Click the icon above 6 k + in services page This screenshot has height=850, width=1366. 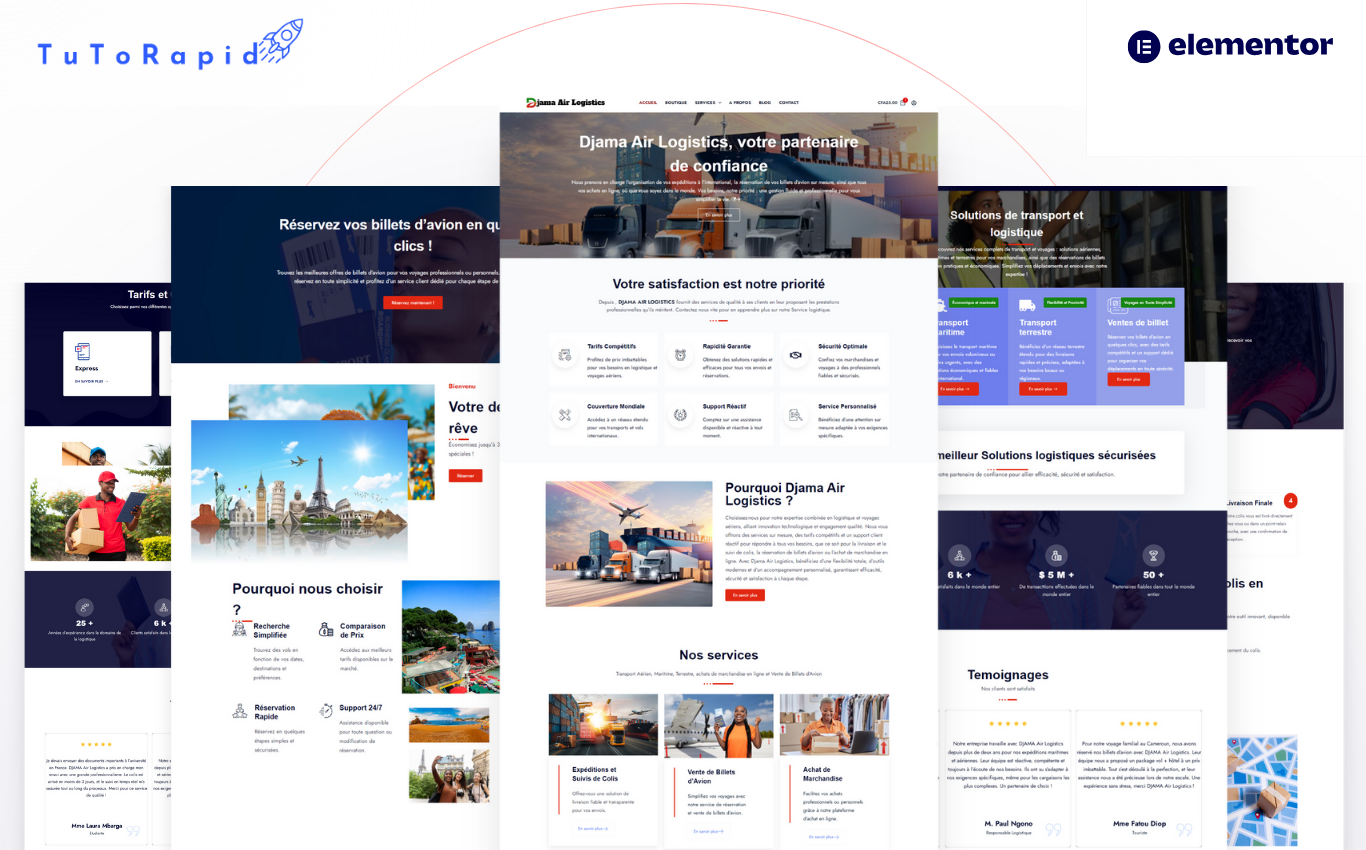coord(960,555)
